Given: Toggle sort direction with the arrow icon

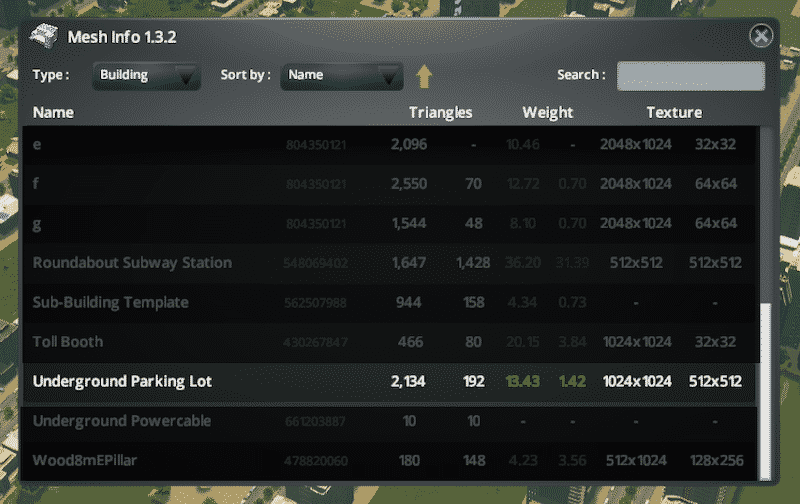Looking at the screenshot, I should pyautogui.click(x=424, y=76).
